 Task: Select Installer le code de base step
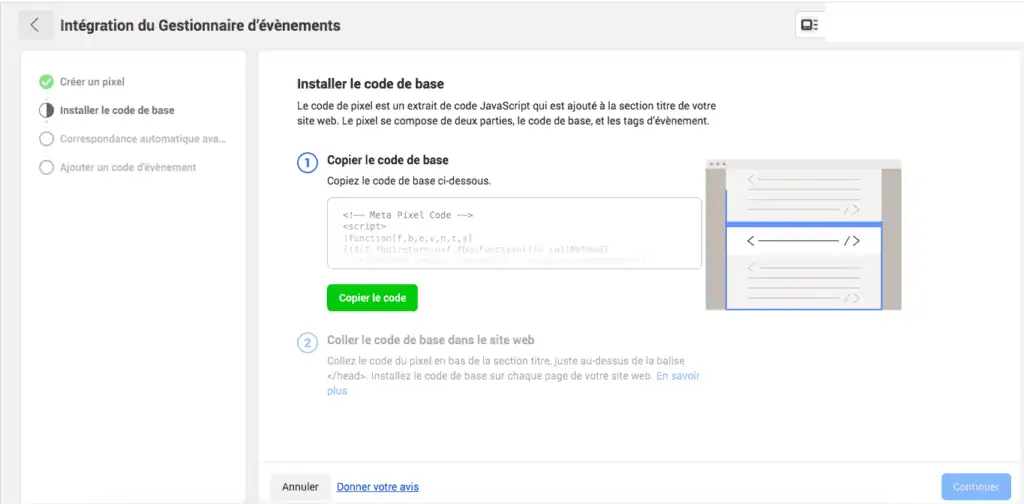click(x=117, y=110)
